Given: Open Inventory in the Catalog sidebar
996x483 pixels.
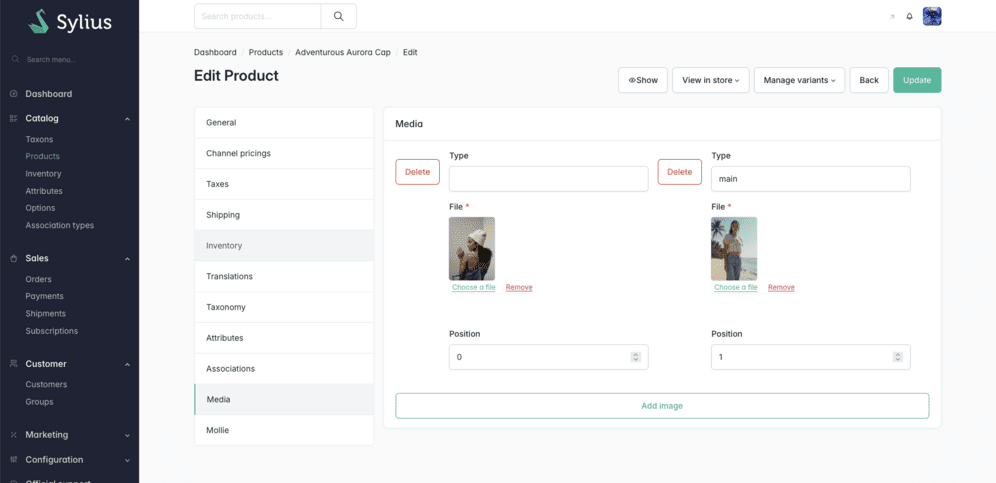Looking at the screenshot, I should pyautogui.click(x=43, y=173).
